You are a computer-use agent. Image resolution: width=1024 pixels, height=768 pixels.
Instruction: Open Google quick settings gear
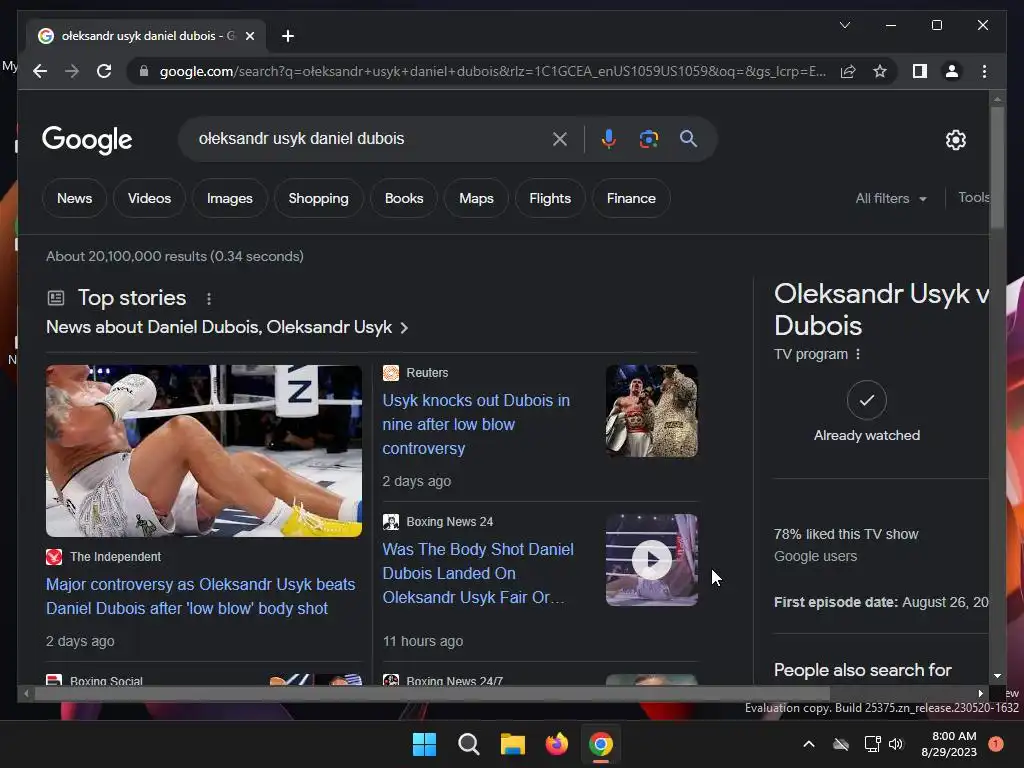coord(955,139)
